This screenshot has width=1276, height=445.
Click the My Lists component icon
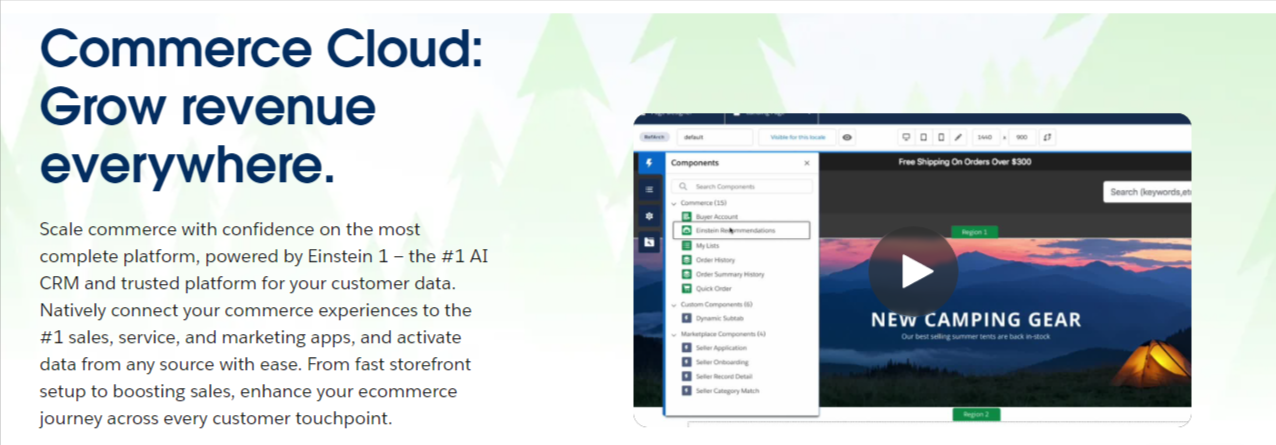click(x=687, y=245)
